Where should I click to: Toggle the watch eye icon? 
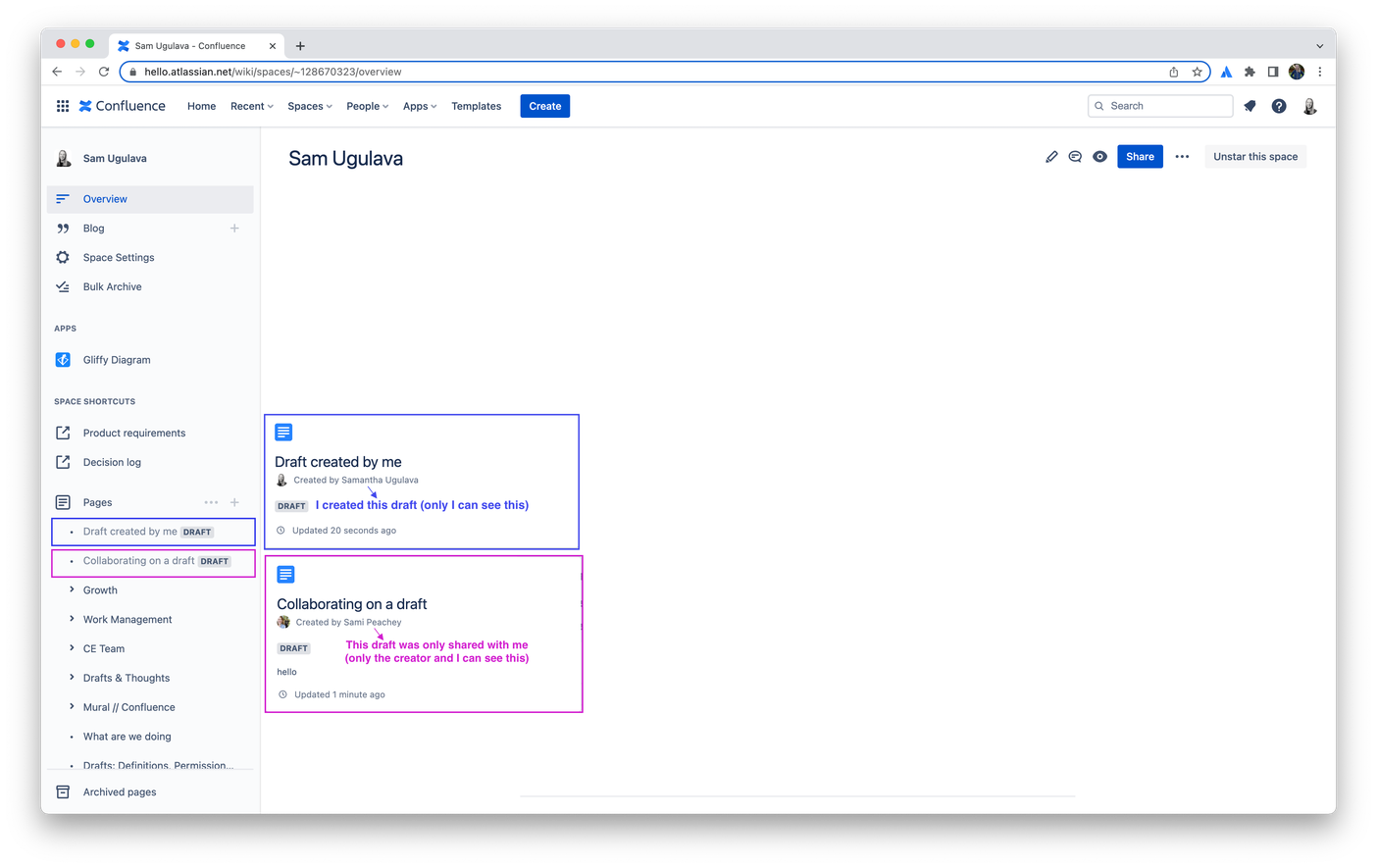coord(1099,157)
